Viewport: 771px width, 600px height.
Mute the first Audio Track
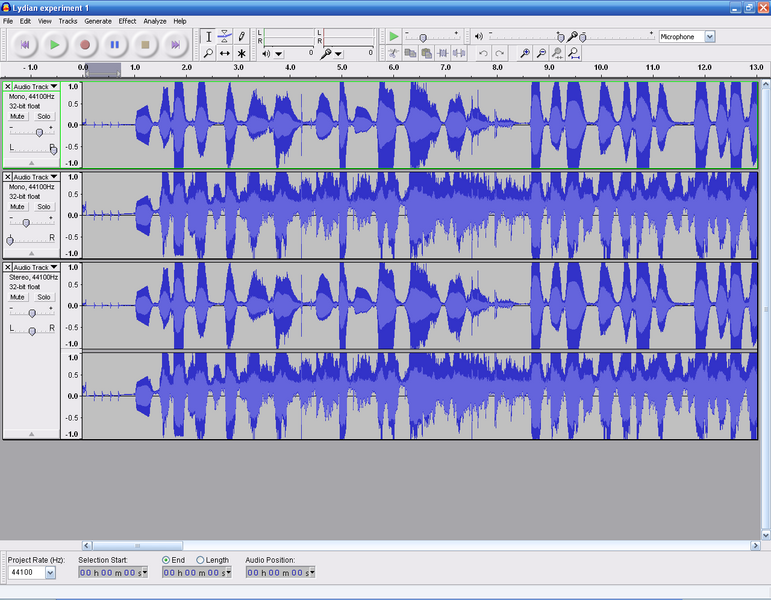[18, 116]
